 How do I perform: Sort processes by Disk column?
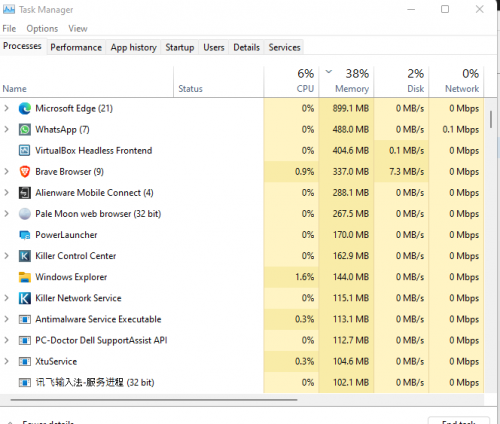coord(401,82)
